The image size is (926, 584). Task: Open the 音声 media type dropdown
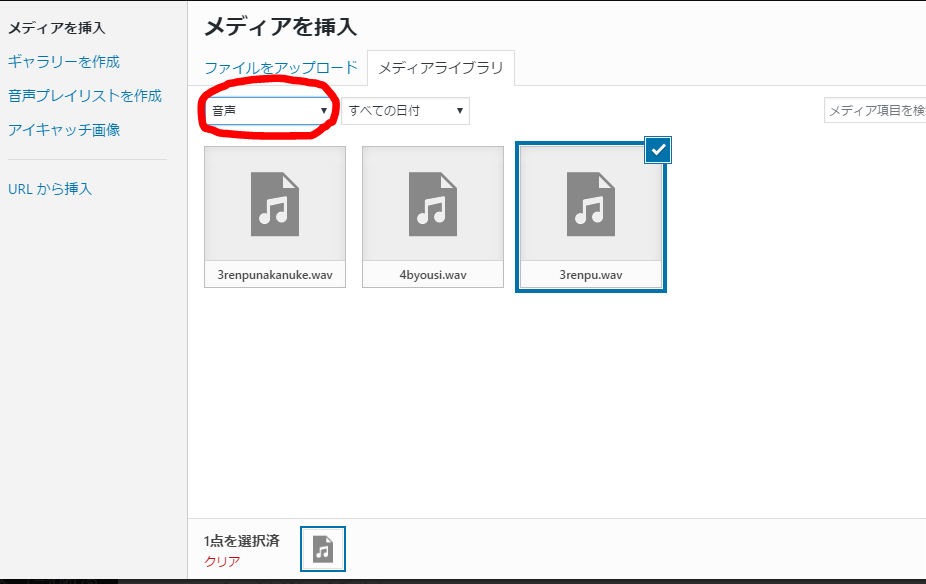pyautogui.click(x=267, y=111)
